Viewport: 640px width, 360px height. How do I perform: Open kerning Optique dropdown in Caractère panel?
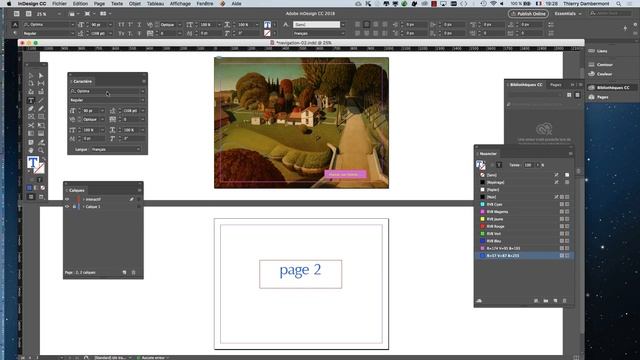pos(102,120)
